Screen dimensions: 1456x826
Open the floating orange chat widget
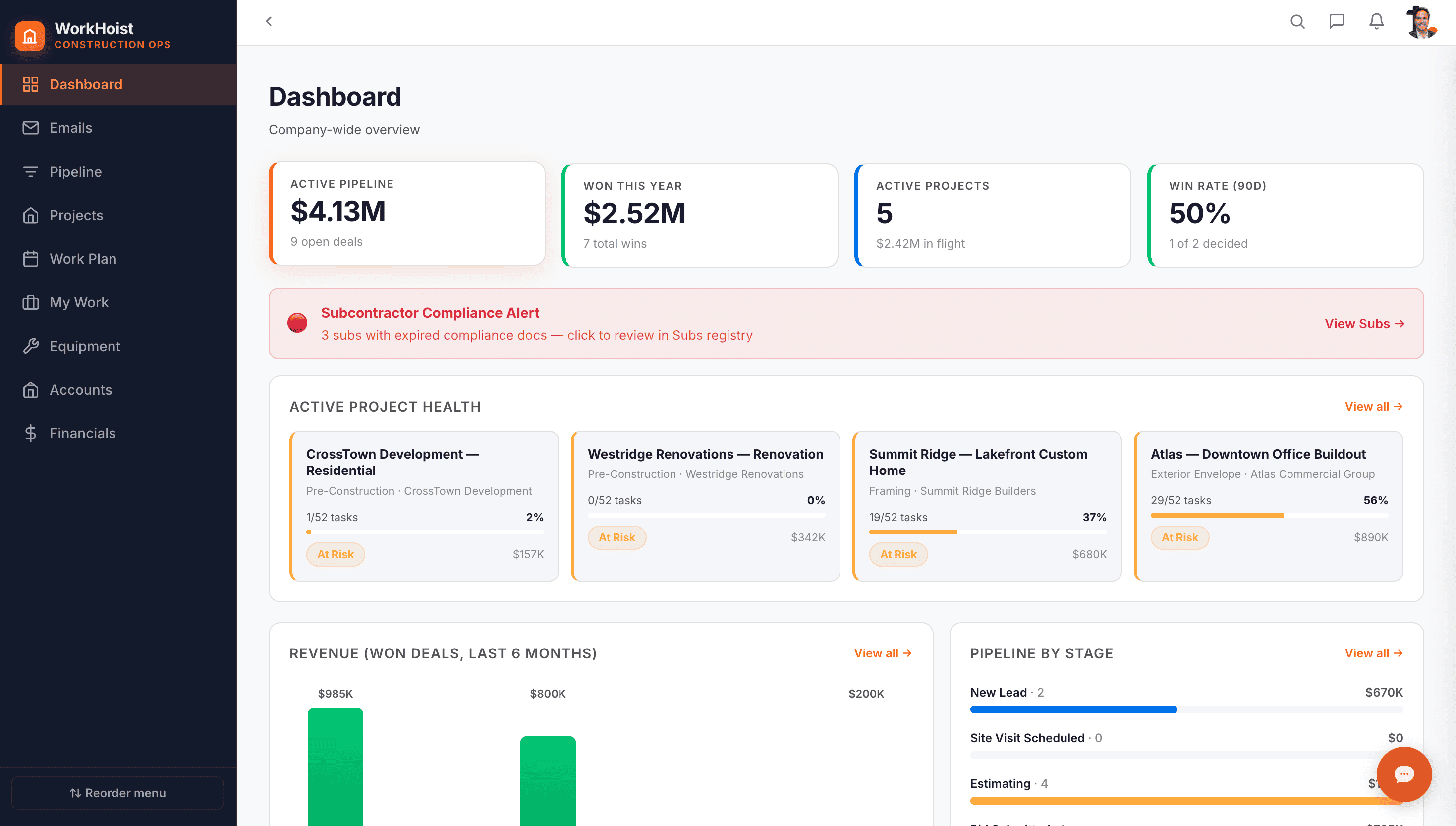click(1404, 774)
